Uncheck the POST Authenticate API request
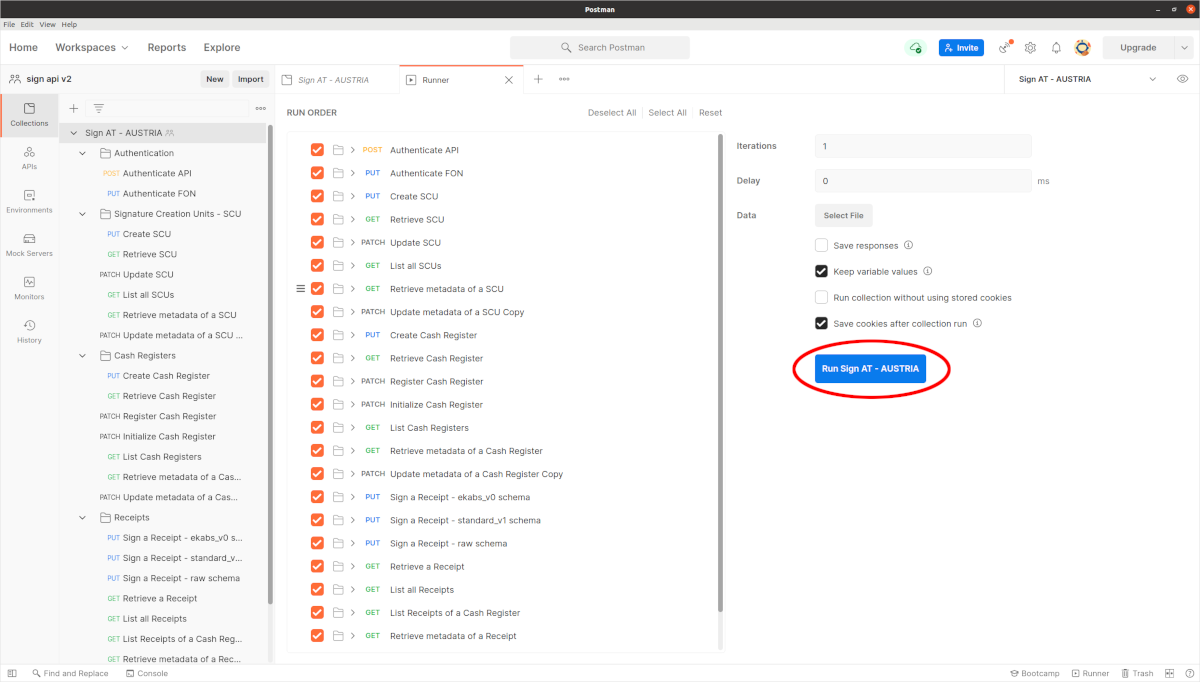 coord(317,150)
